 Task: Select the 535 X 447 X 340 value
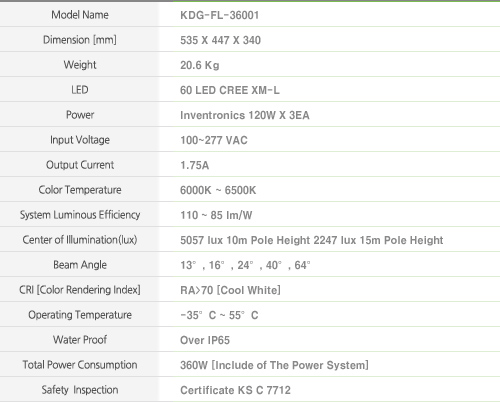pyautogui.click(x=220, y=40)
